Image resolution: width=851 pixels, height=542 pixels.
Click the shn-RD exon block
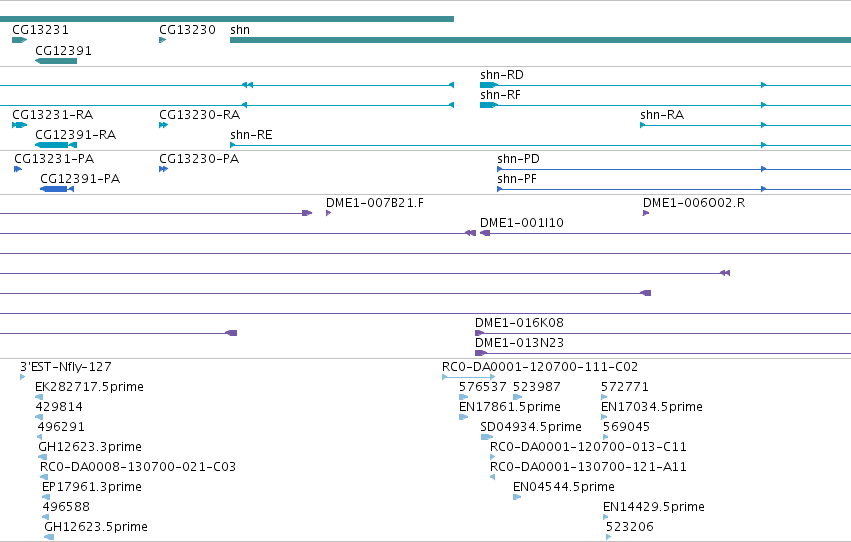pyautogui.click(x=488, y=85)
